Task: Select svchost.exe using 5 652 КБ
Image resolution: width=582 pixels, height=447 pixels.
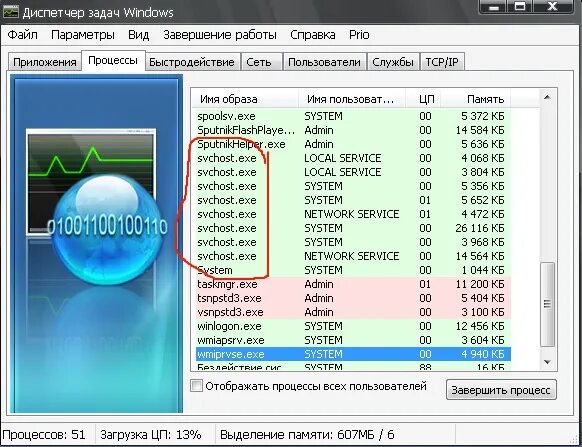Action: click(352, 200)
